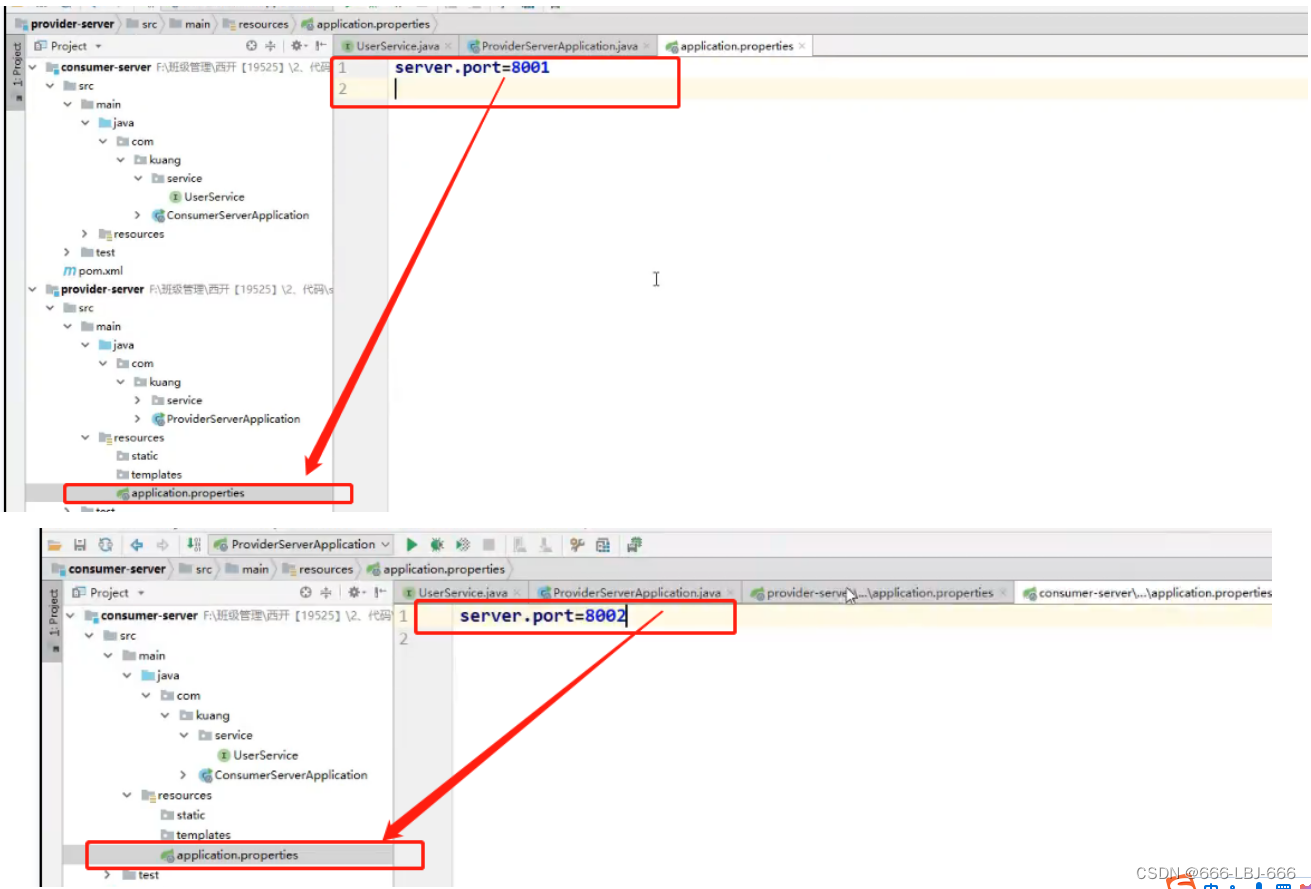Select highlighted application.properties in 8002 window tree
1311x889 pixels.
[x=230, y=855]
